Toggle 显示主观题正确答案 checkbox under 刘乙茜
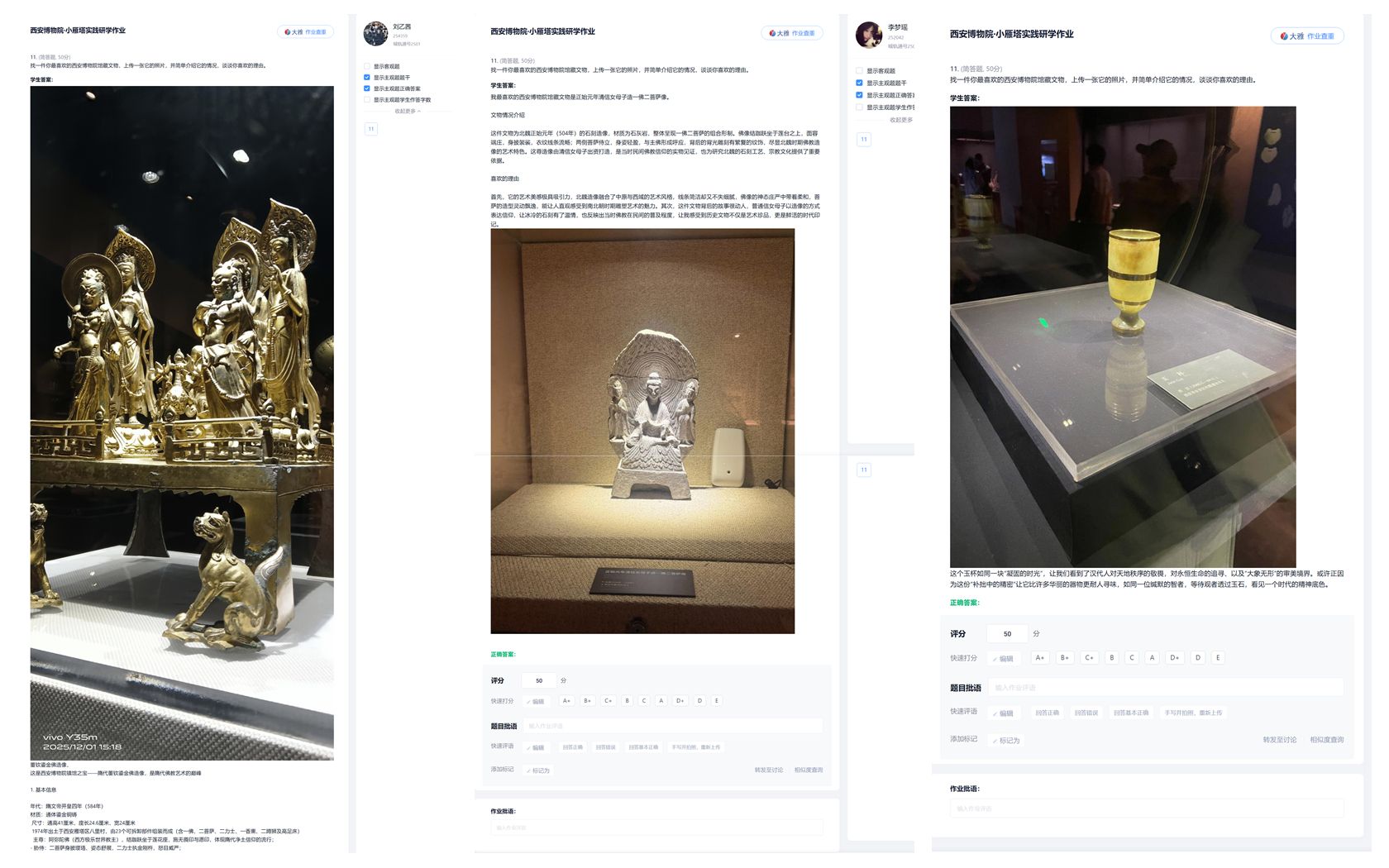The width and height of the screenshot is (1389, 868). point(367,88)
